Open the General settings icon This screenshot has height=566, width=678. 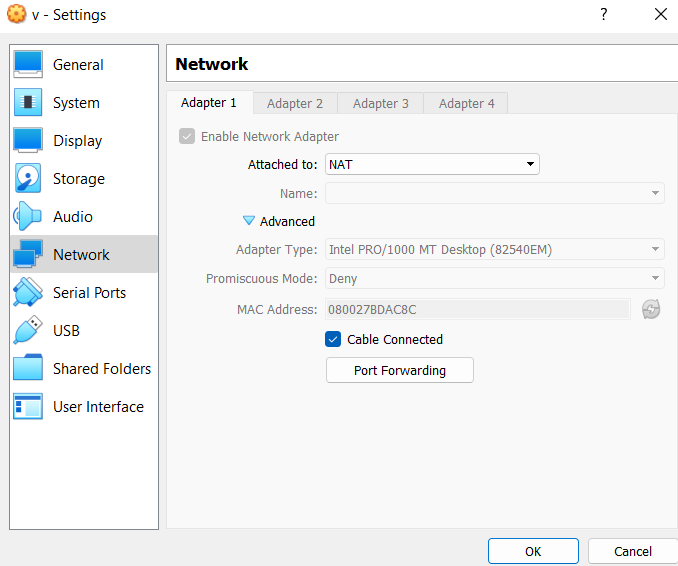[28, 65]
